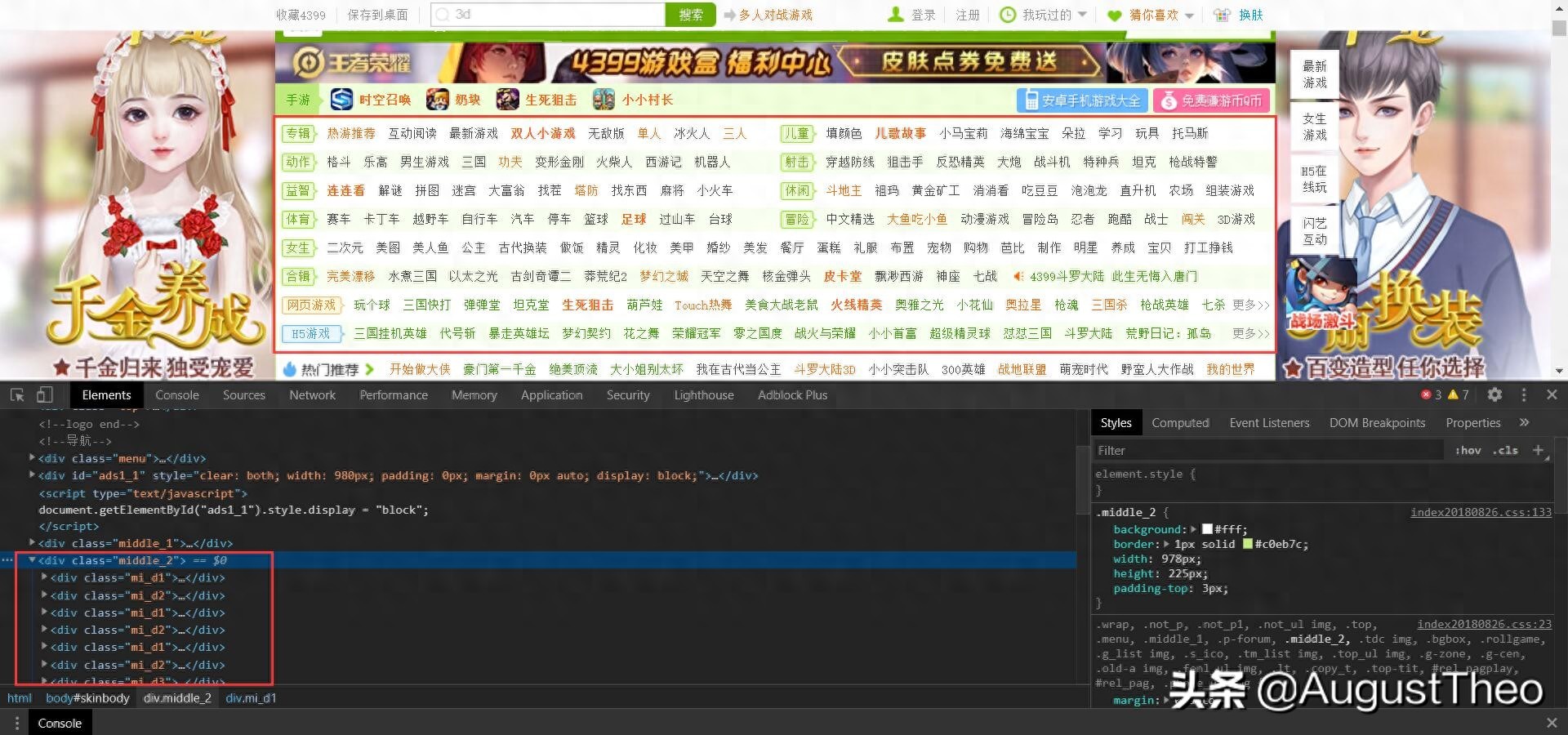1568x735 pixels.
Task: Expand div id ads1_1 node
Action: [x=32, y=475]
